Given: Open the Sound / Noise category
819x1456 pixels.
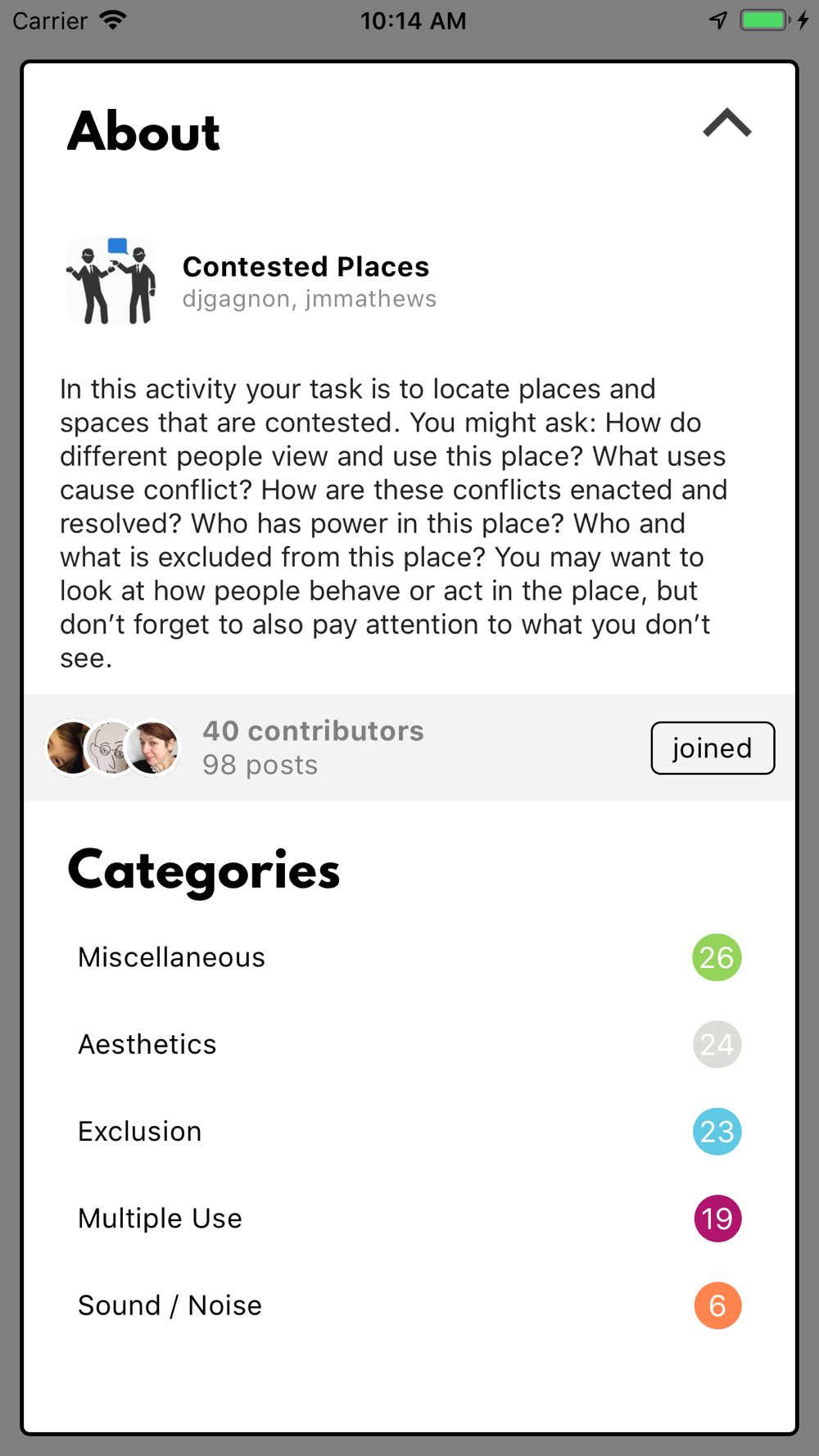Looking at the screenshot, I should click(409, 1305).
